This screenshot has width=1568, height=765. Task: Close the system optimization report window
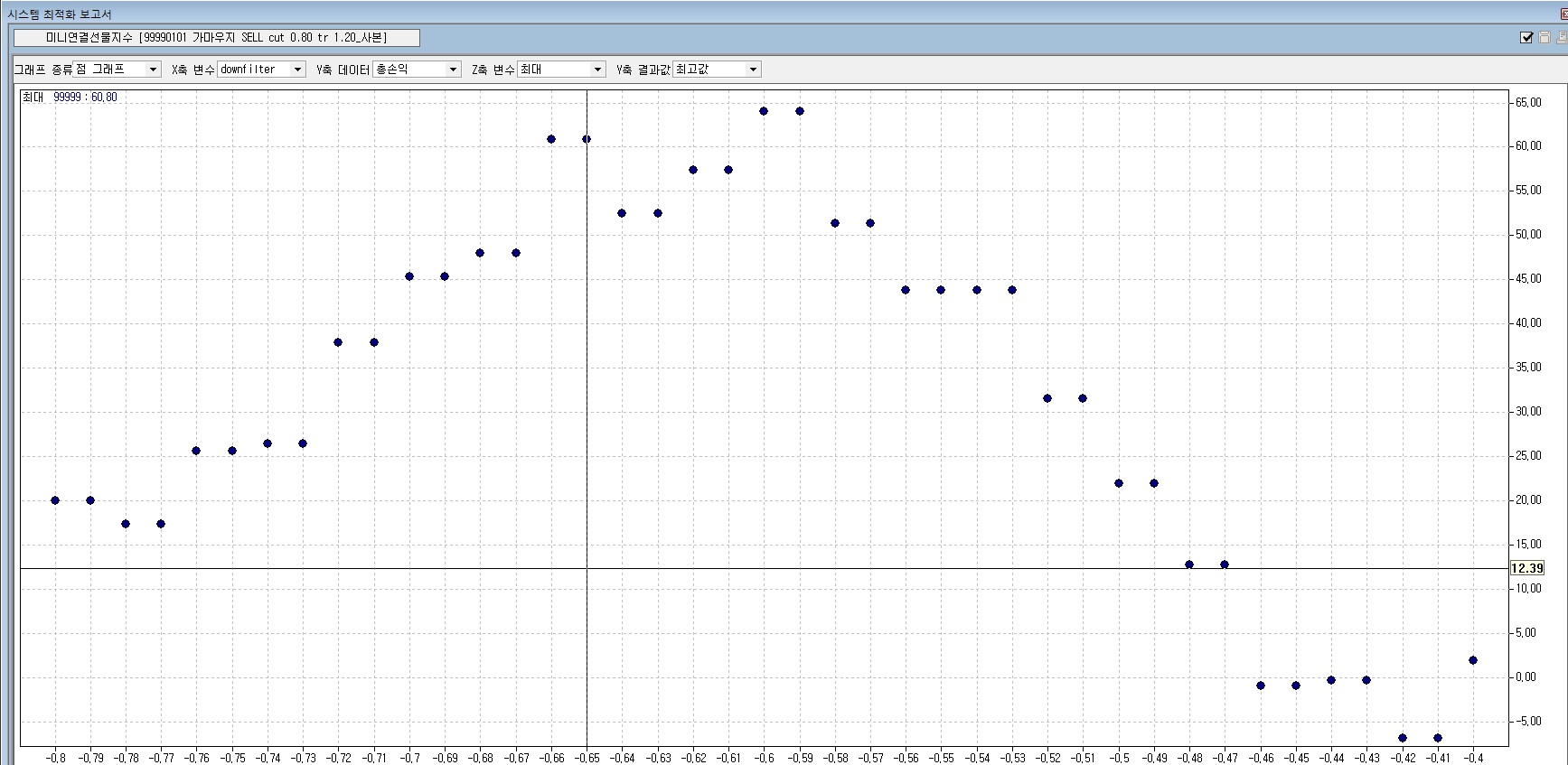(x=1563, y=14)
